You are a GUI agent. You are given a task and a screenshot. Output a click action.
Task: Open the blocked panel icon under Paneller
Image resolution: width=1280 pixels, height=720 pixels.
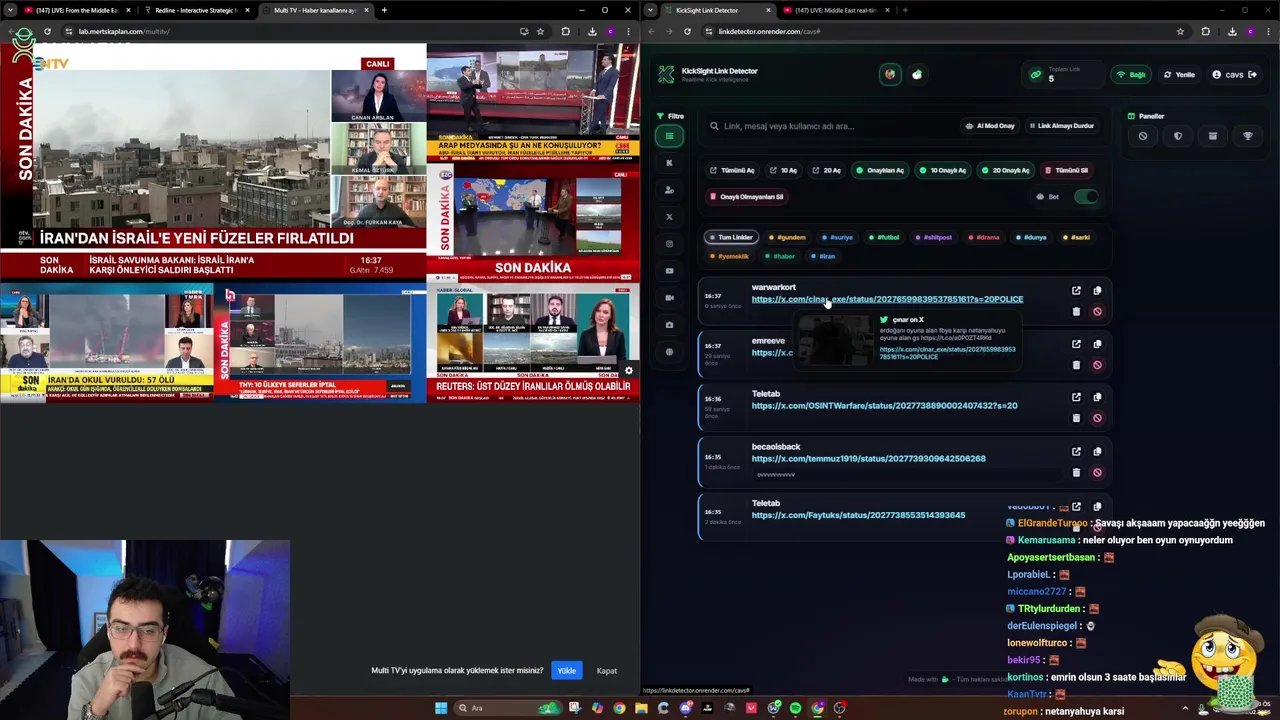1143,136
